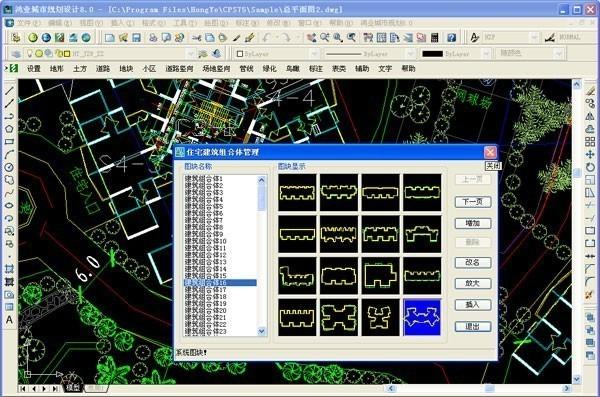Select the Move tool in right toolbar
600x397 pixels.
click(x=590, y=154)
